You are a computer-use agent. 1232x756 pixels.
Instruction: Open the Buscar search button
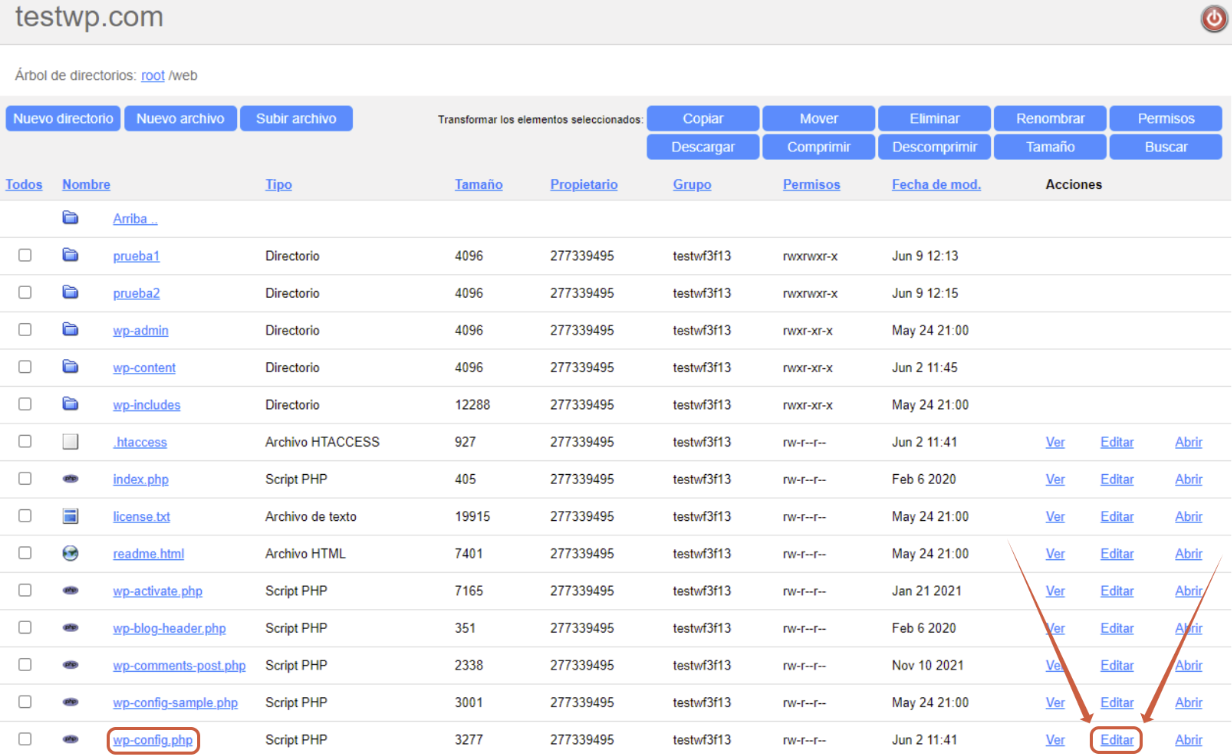coord(1166,147)
